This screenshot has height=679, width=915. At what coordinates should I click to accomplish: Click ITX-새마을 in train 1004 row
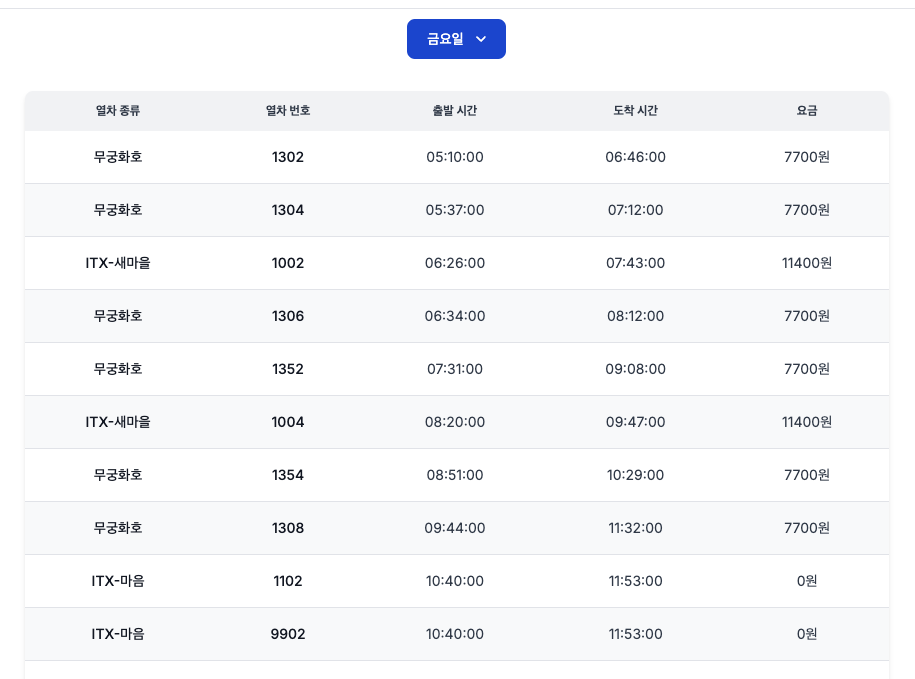click(x=118, y=422)
